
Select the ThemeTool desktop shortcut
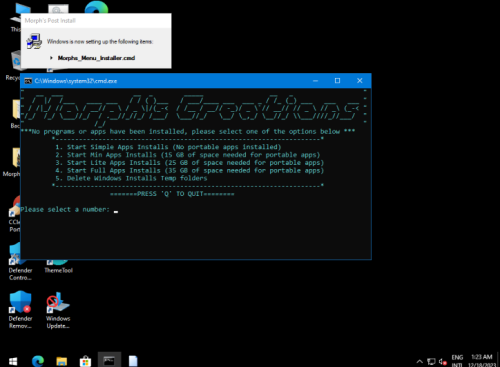(x=58, y=266)
